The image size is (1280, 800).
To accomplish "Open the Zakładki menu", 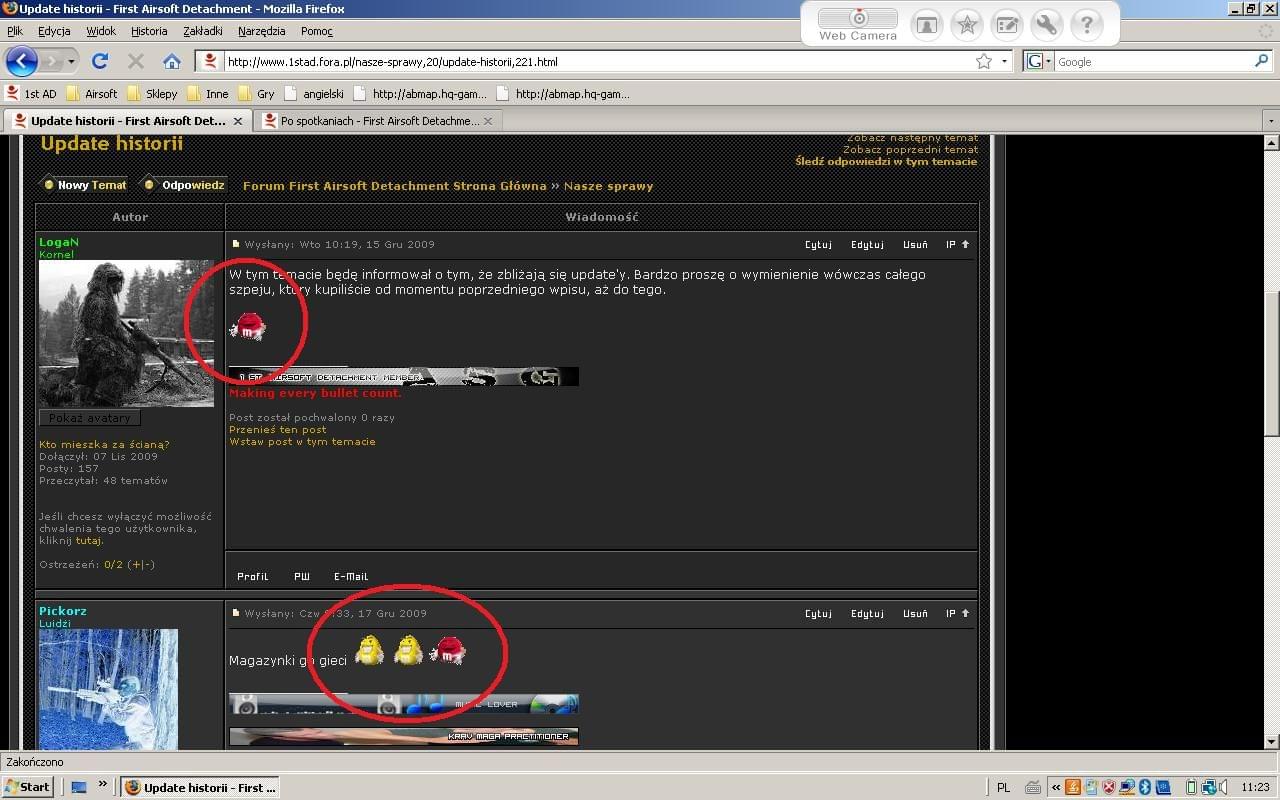I will pyautogui.click(x=203, y=31).
